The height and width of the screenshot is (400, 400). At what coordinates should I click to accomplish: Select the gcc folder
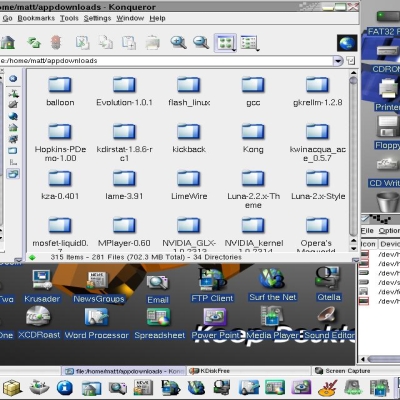253,91
